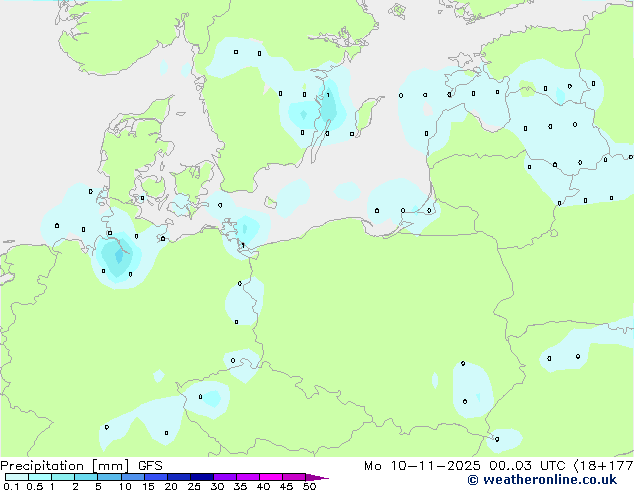Click the '[mm]' unit label

click(x=110, y=466)
